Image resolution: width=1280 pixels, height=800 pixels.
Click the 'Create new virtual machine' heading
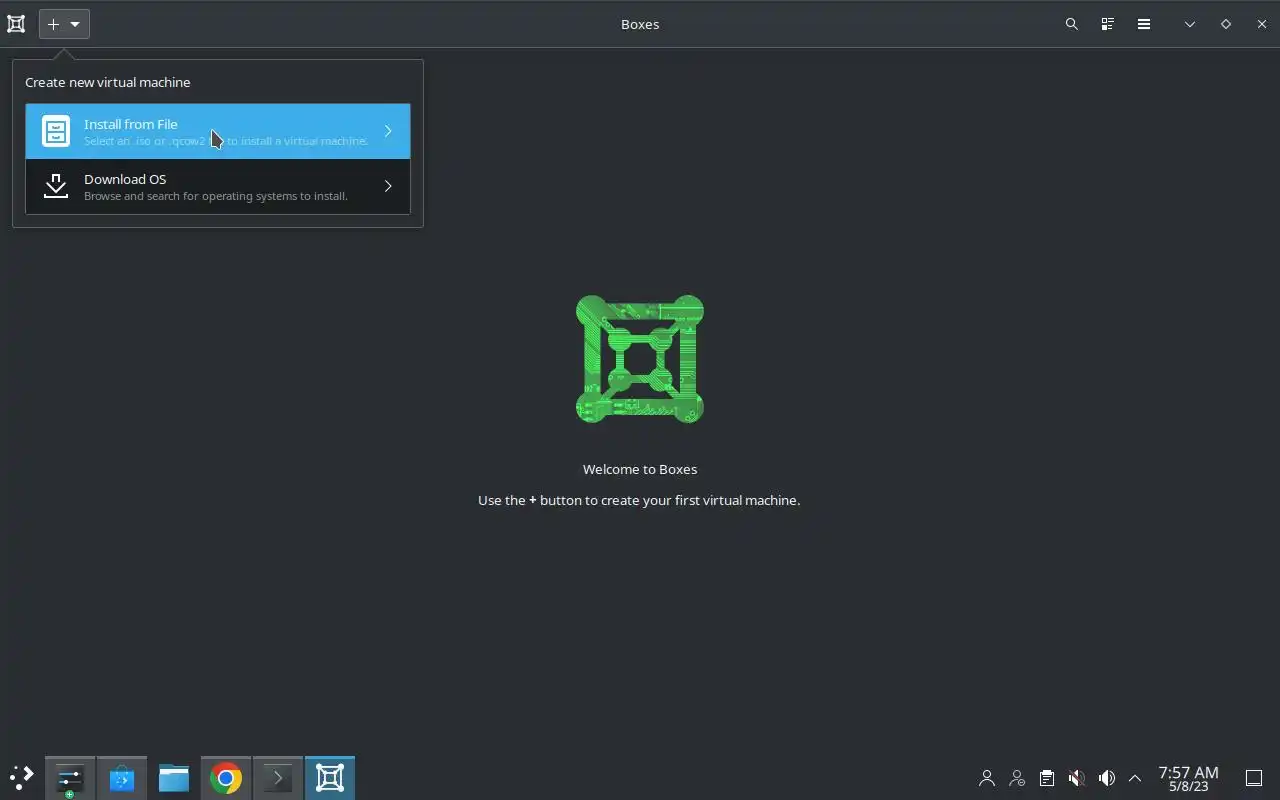point(108,82)
